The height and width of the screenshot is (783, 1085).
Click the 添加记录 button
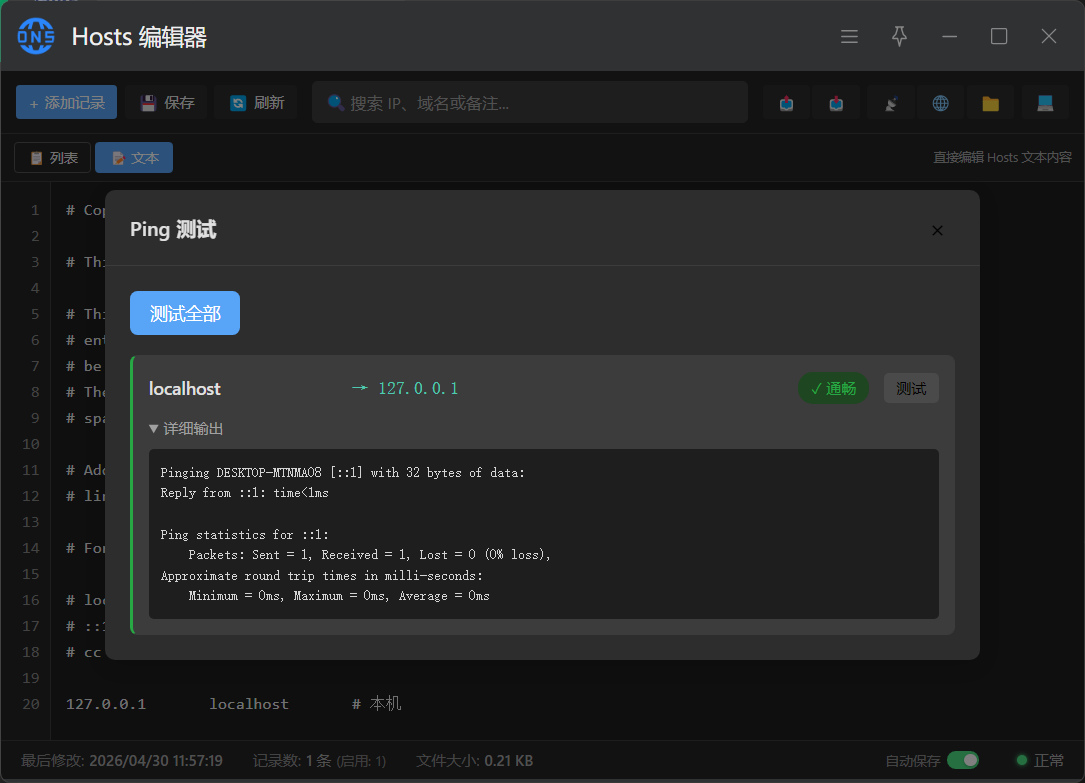click(66, 102)
